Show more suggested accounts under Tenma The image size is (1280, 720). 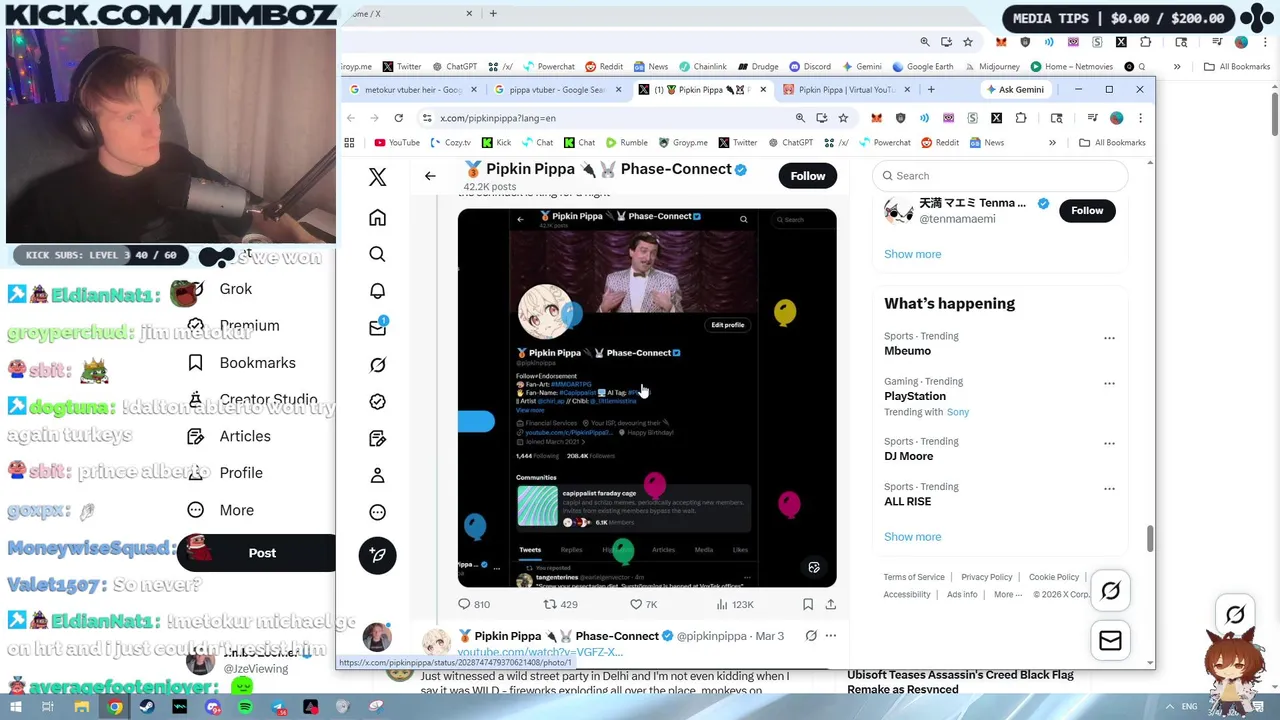pos(912,254)
